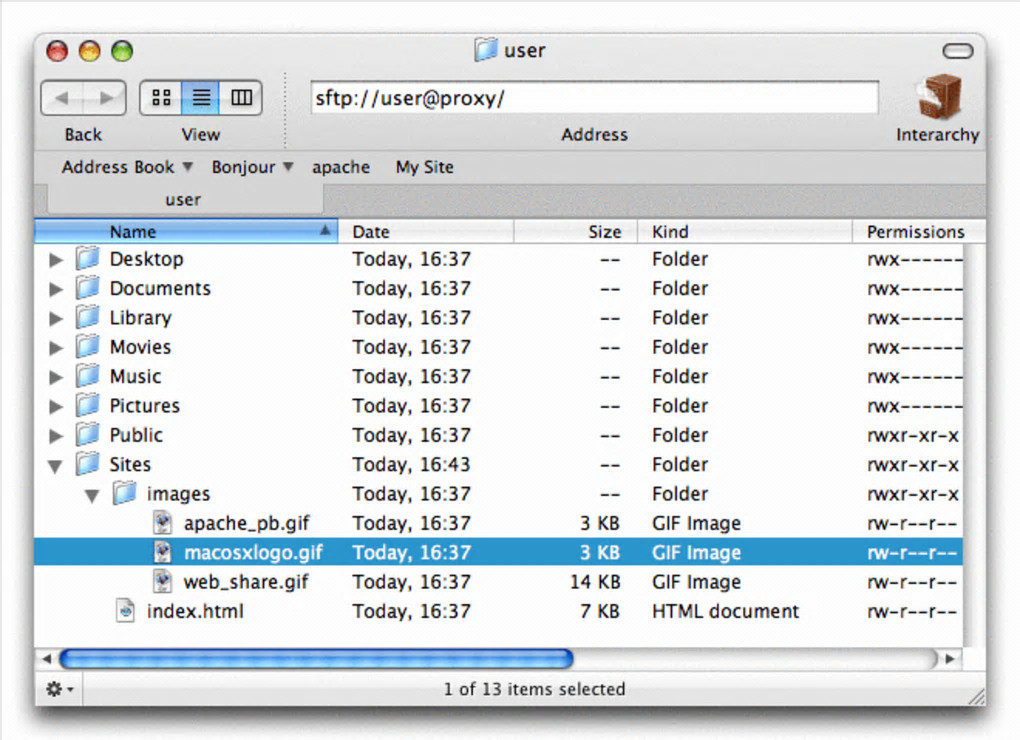Click the Interarchy application icon
Viewport: 1020px width, 740px height.
pos(939,98)
